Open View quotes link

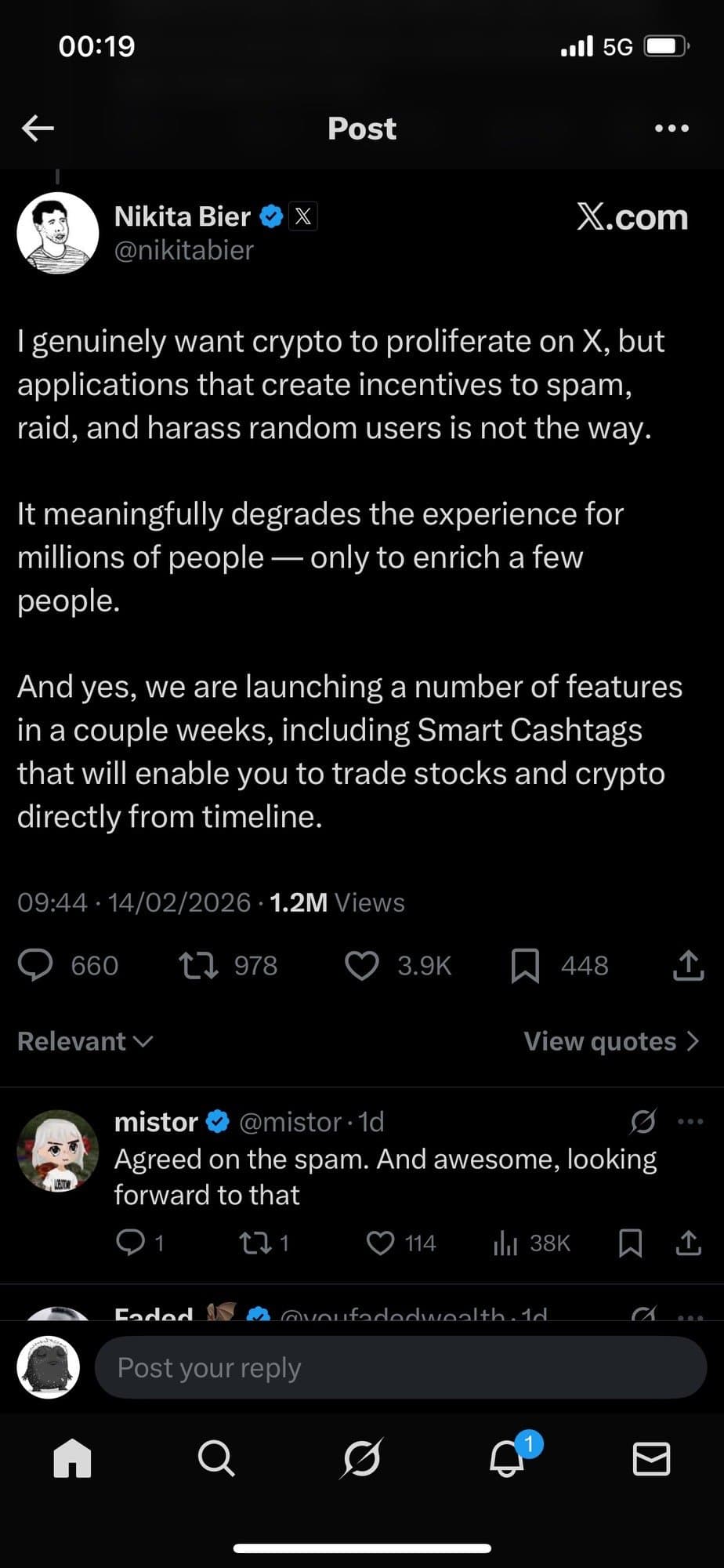(x=611, y=1041)
